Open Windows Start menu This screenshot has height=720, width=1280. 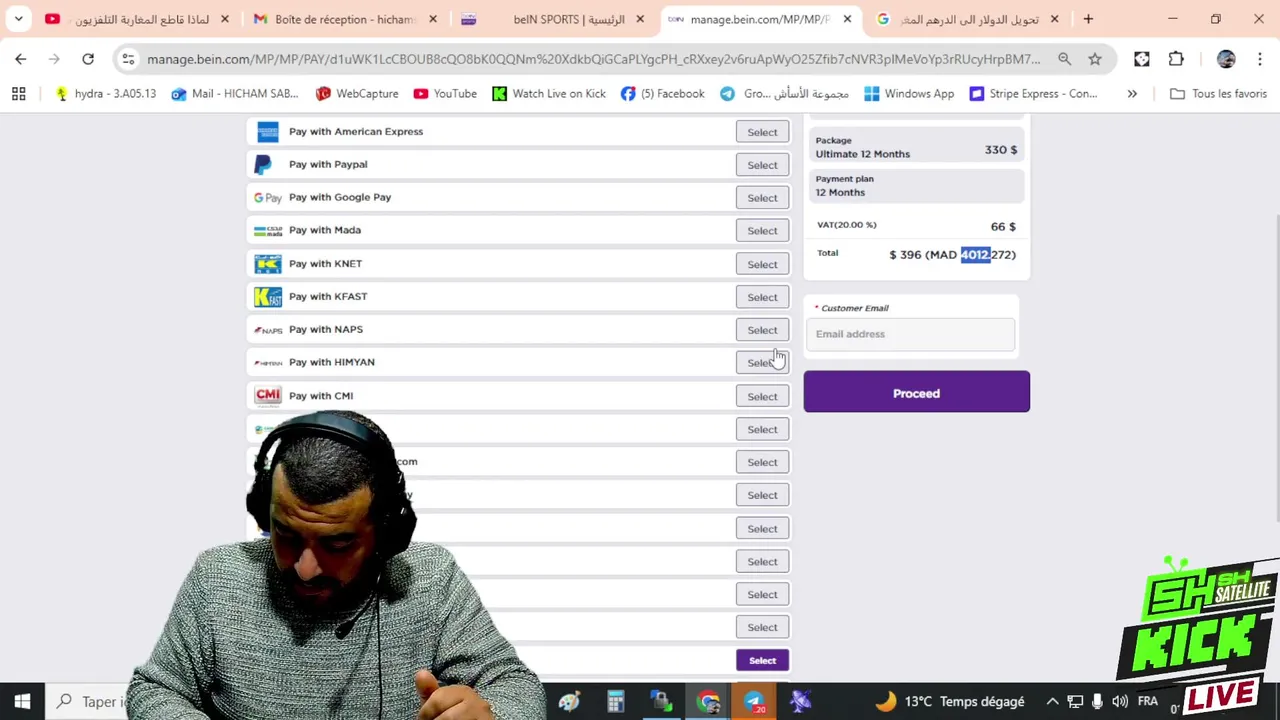[x=22, y=701]
